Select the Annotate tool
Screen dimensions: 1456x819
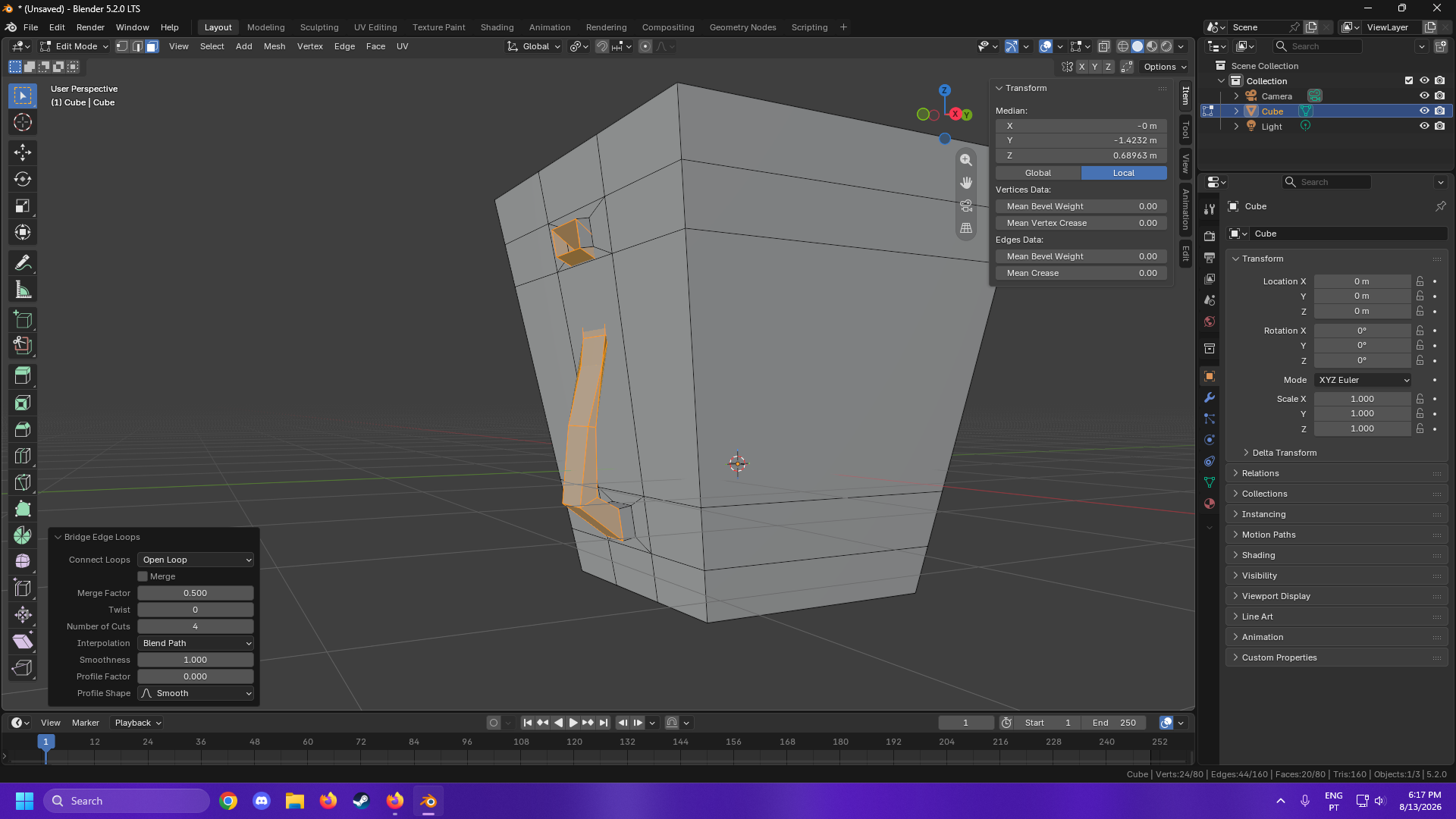click(x=23, y=262)
